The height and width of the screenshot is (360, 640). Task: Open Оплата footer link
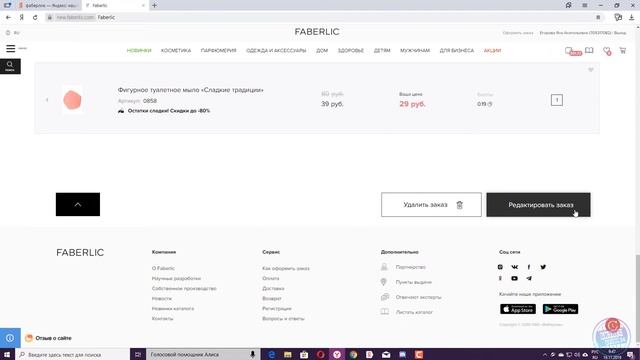(x=271, y=278)
